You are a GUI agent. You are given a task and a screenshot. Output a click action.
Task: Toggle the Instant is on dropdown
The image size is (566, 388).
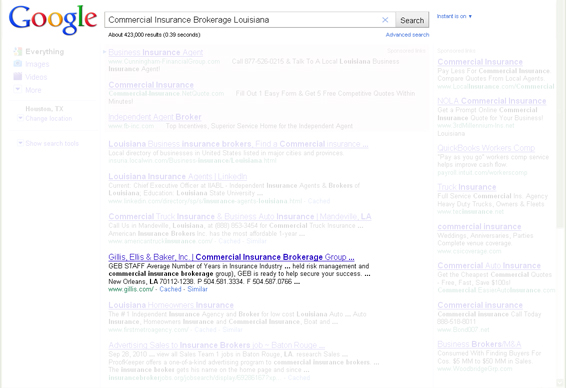454,16
